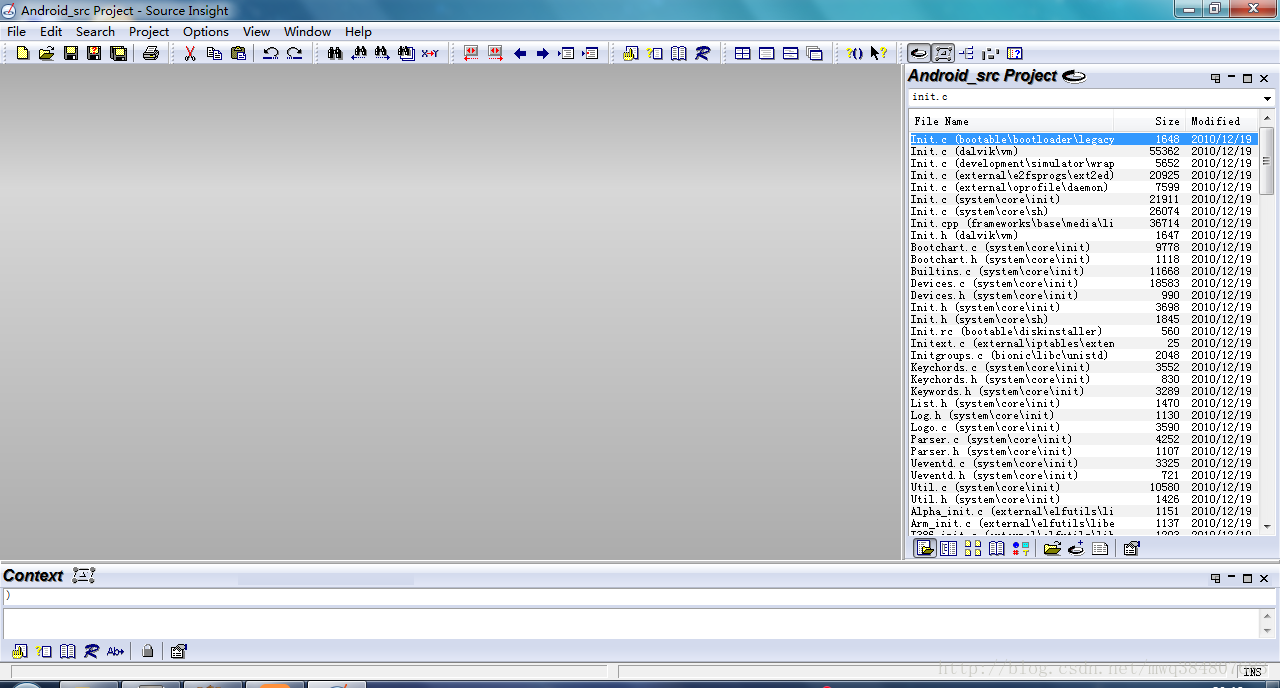Switch Project panel to four-folders browser view
Screen dimensions: 1280x688
tap(972, 548)
